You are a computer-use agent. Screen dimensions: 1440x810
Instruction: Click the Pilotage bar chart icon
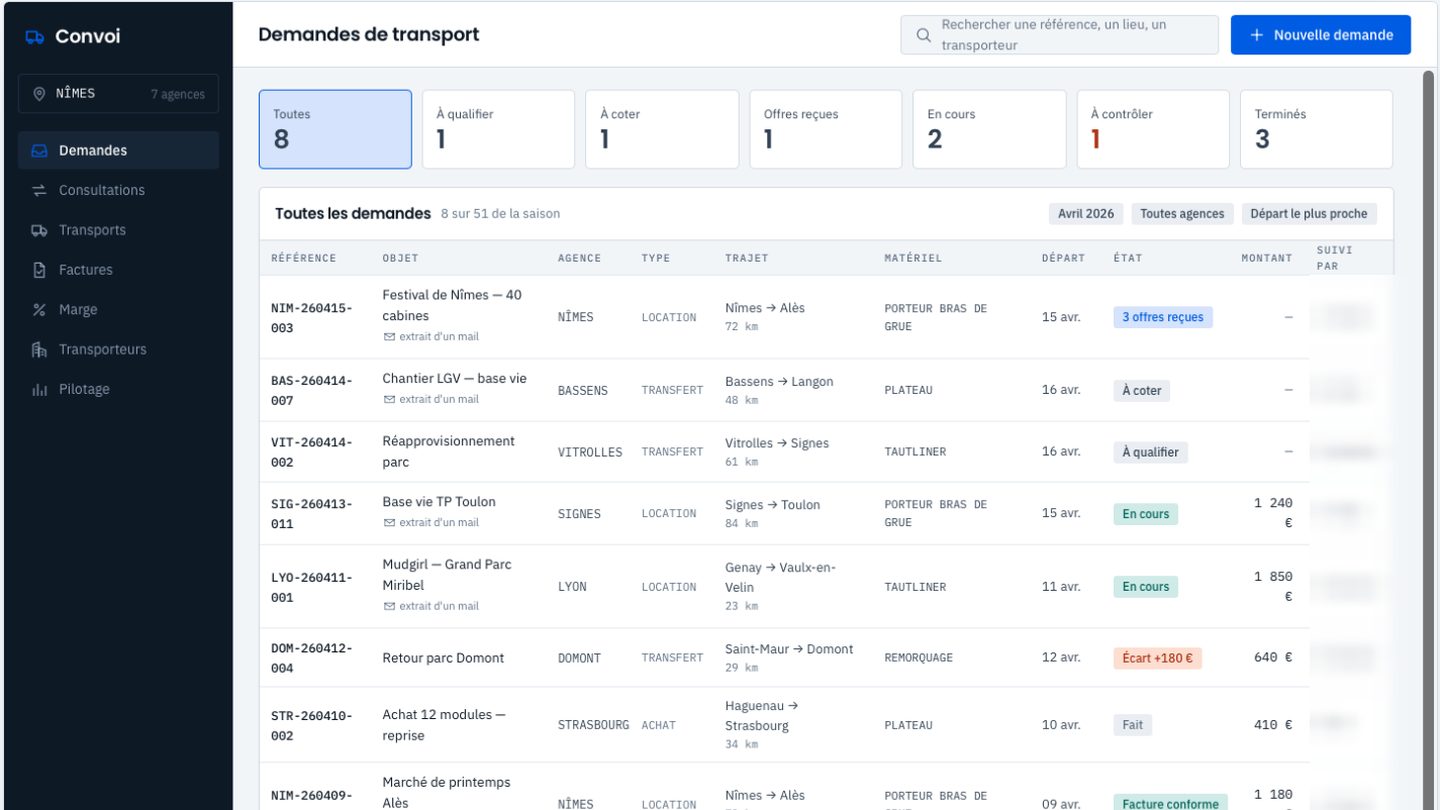(x=40, y=390)
